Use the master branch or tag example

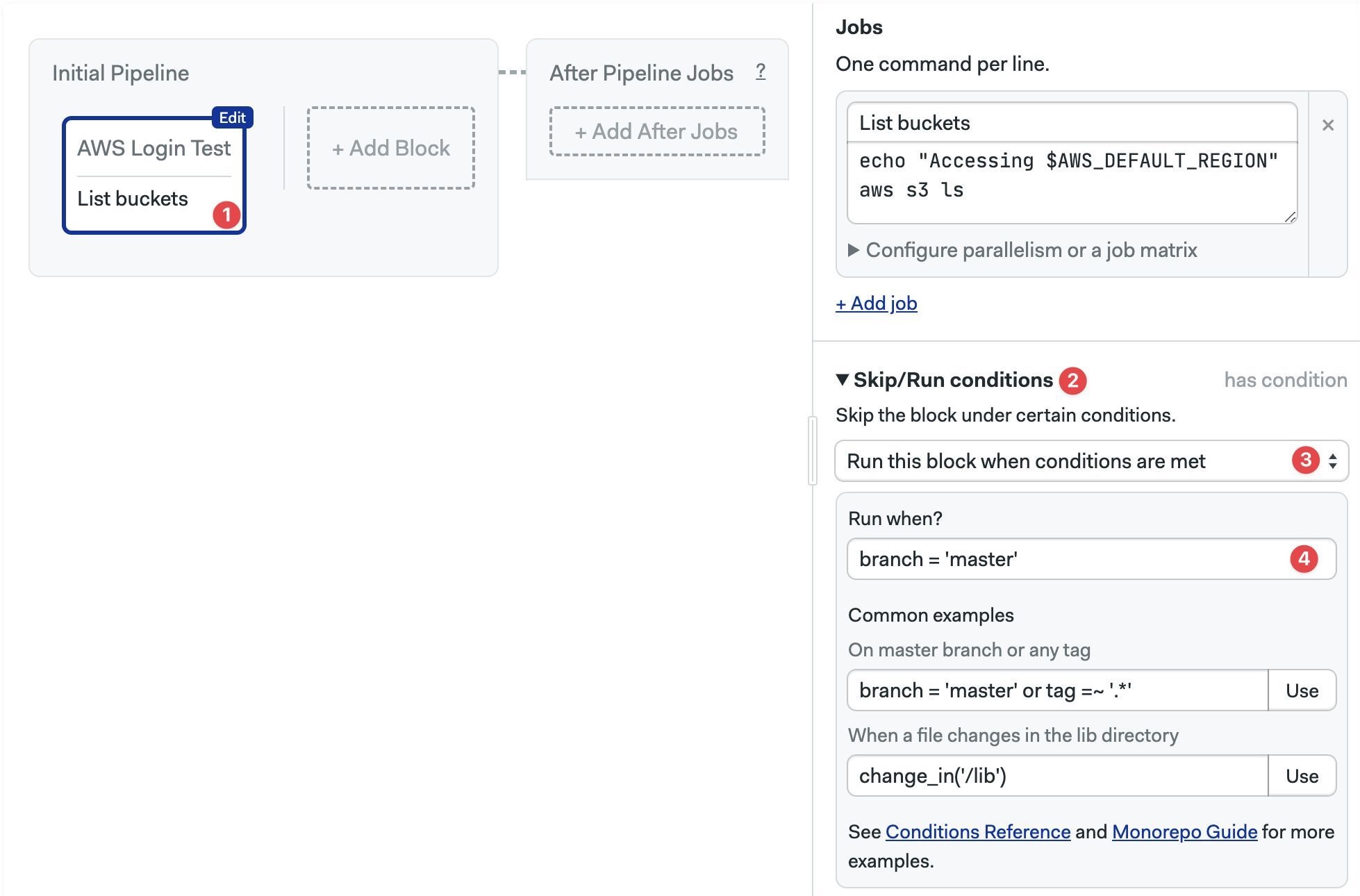pos(1302,690)
